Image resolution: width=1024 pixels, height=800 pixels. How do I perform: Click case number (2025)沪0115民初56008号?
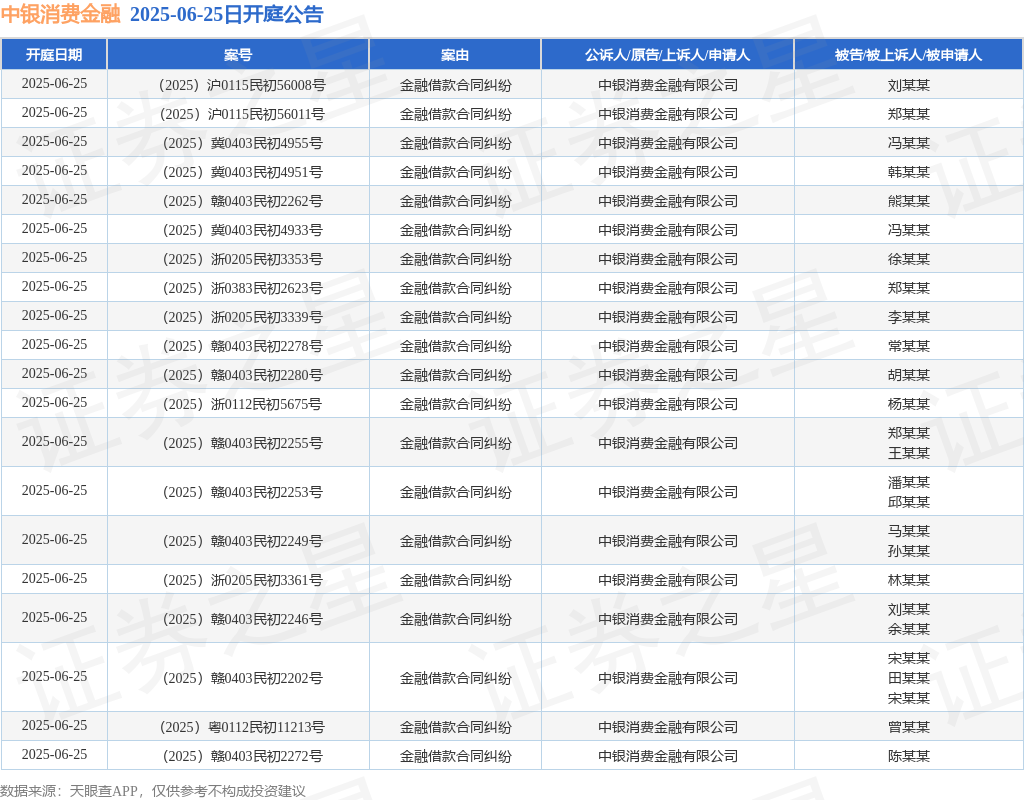click(242, 85)
